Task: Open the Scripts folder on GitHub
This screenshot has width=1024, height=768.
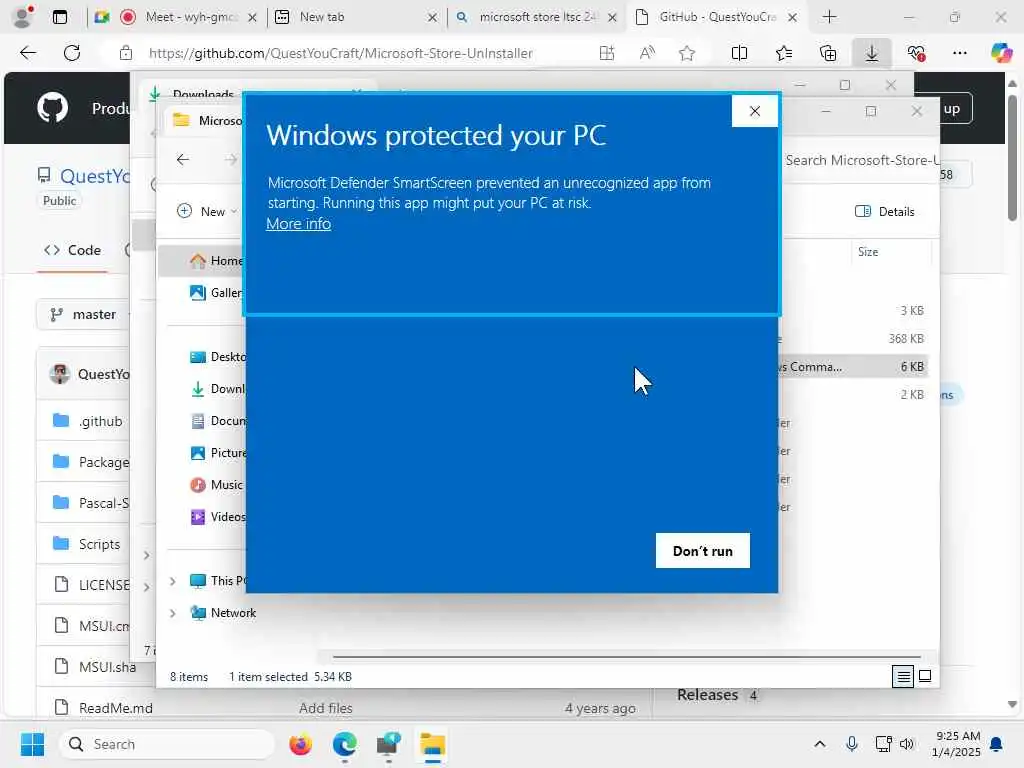Action: click(x=99, y=544)
